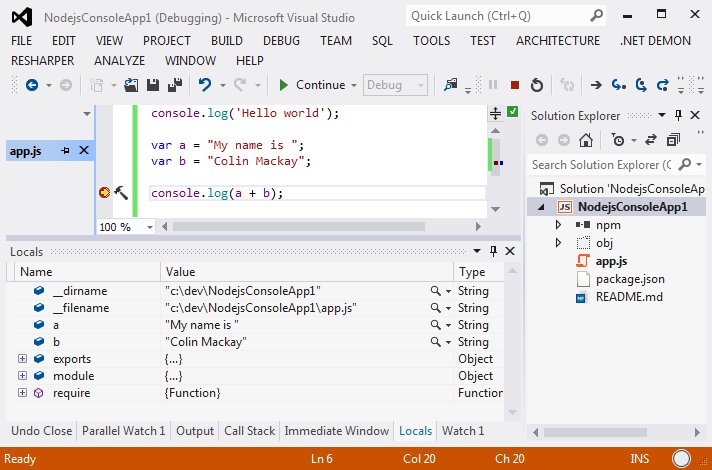
Task: Click the Solution Explorer horizontal scrollbar
Action: pyautogui.click(x=595, y=432)
